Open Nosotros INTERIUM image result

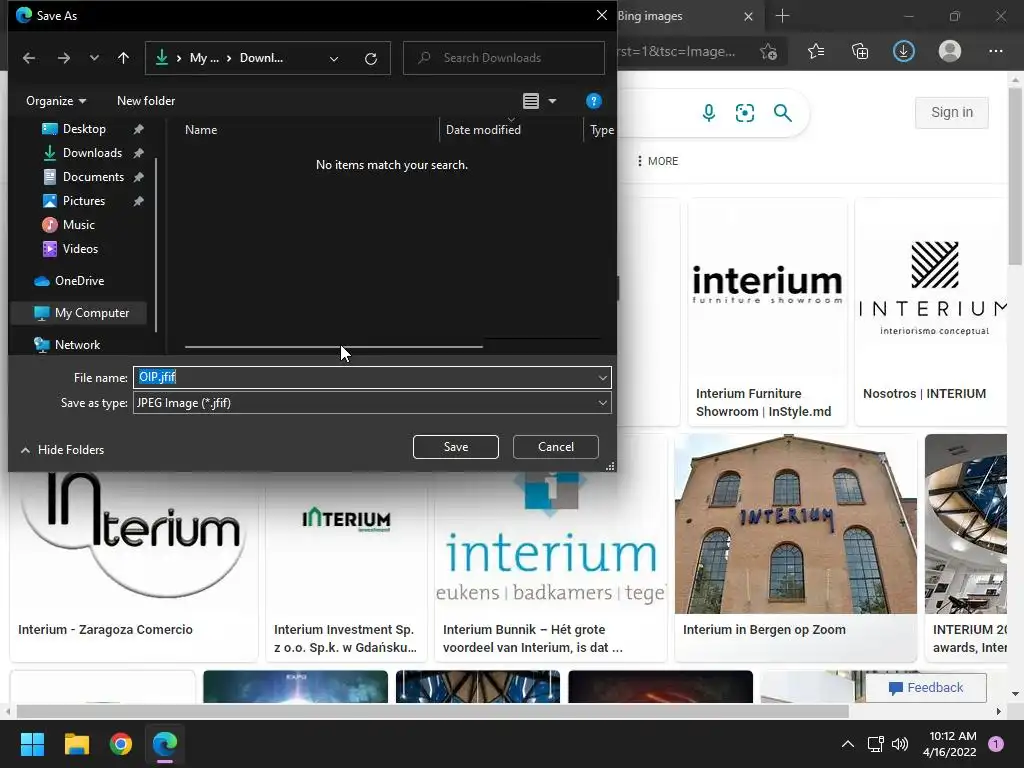(931, 312)
